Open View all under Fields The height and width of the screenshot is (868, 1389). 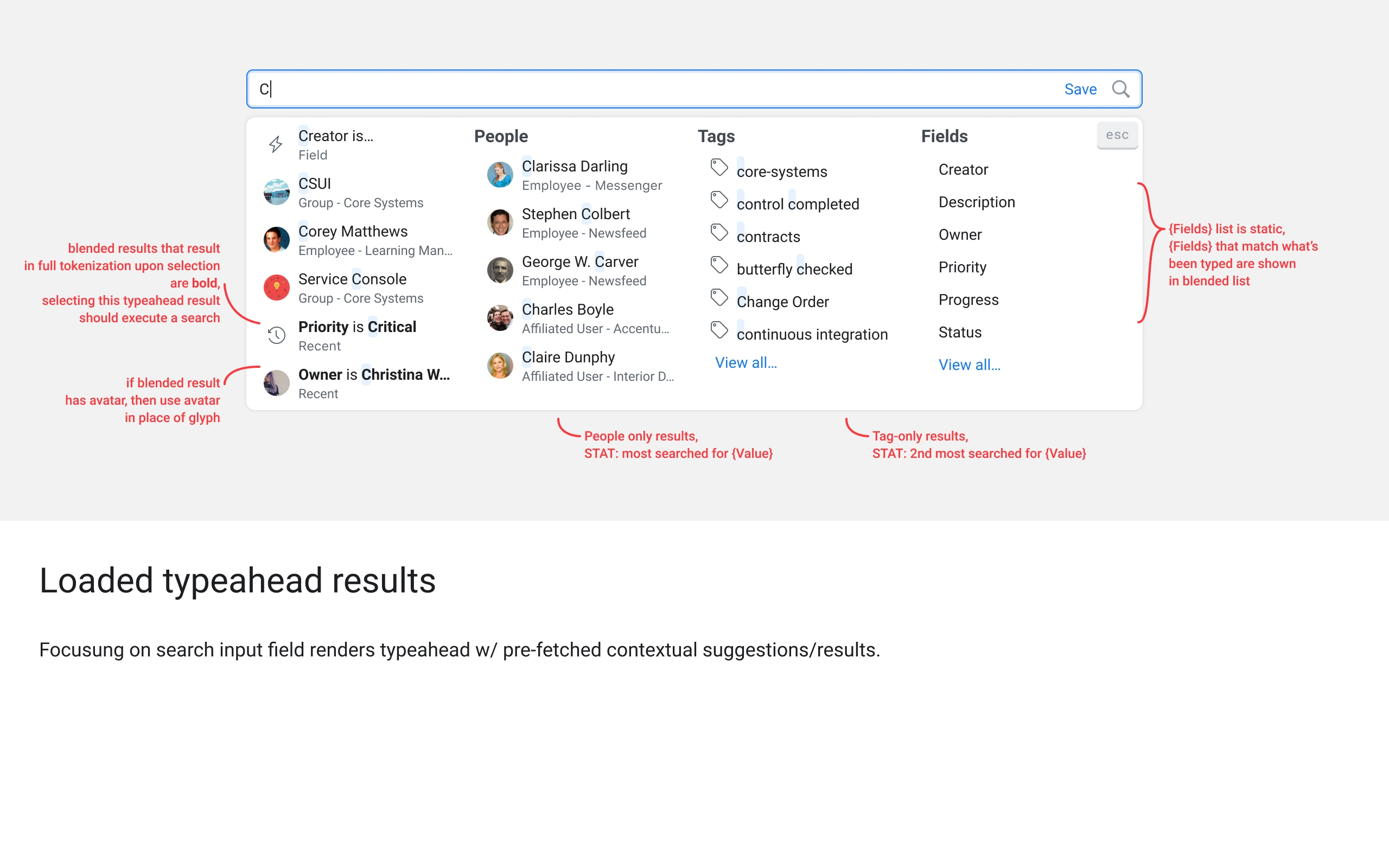(x=969, y=365)
